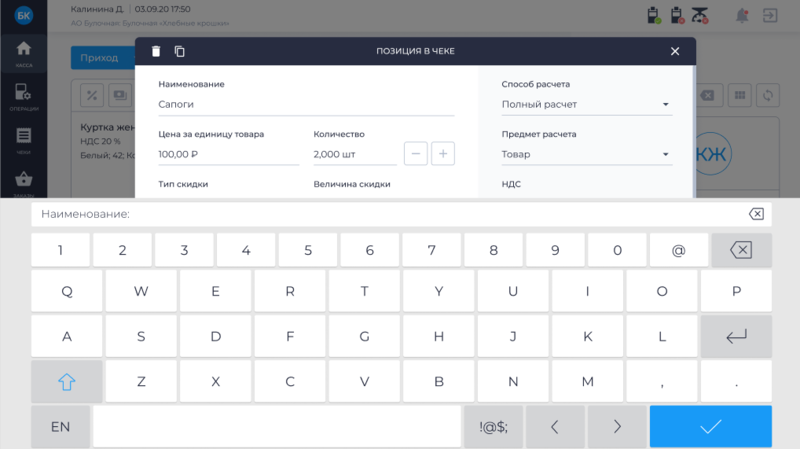The width and height of the screenshot is (800, 449).
Task: Open the Чеки section in sidebar
Action: [23, 141]
